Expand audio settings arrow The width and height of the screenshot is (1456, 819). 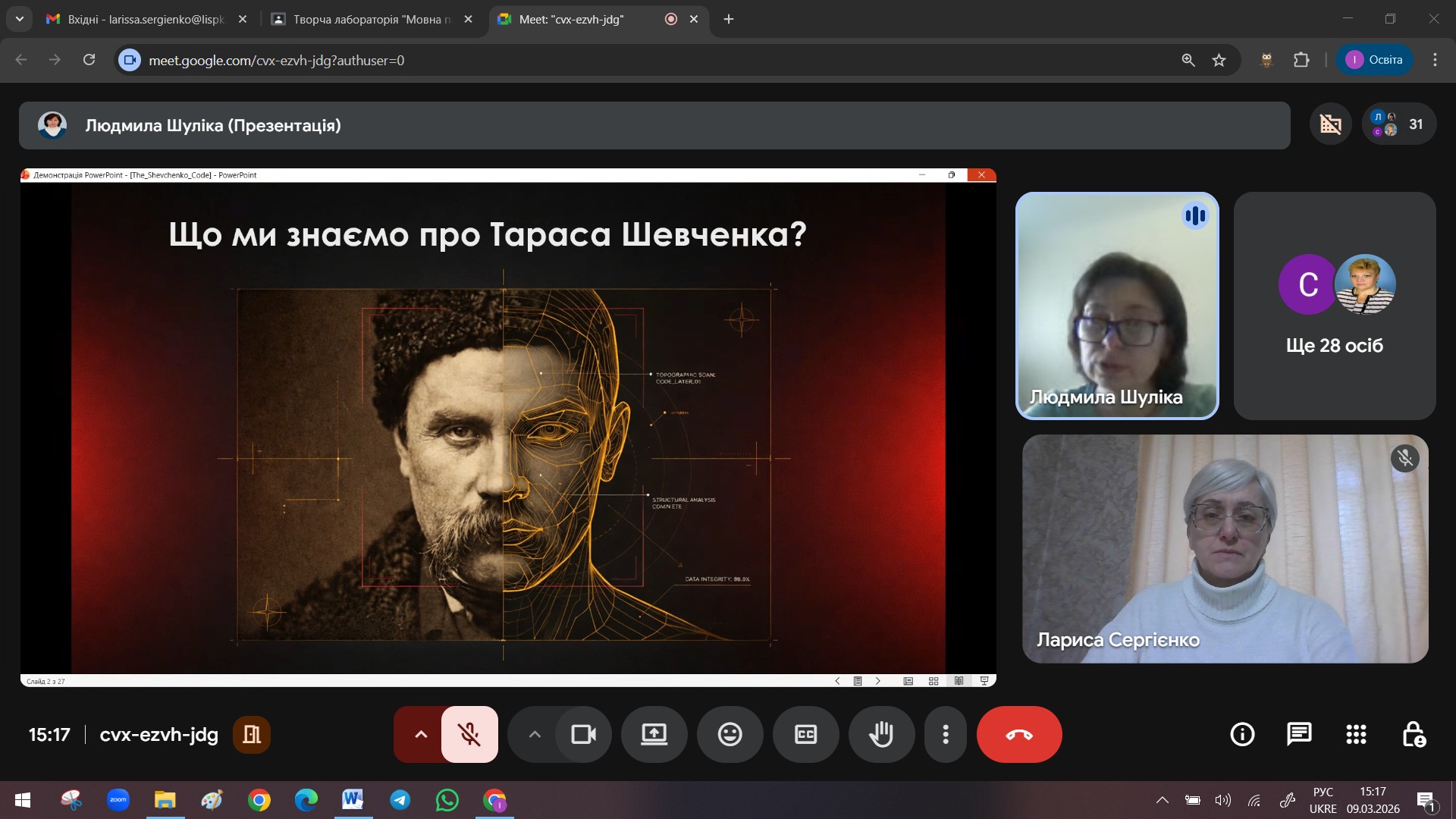421,734
